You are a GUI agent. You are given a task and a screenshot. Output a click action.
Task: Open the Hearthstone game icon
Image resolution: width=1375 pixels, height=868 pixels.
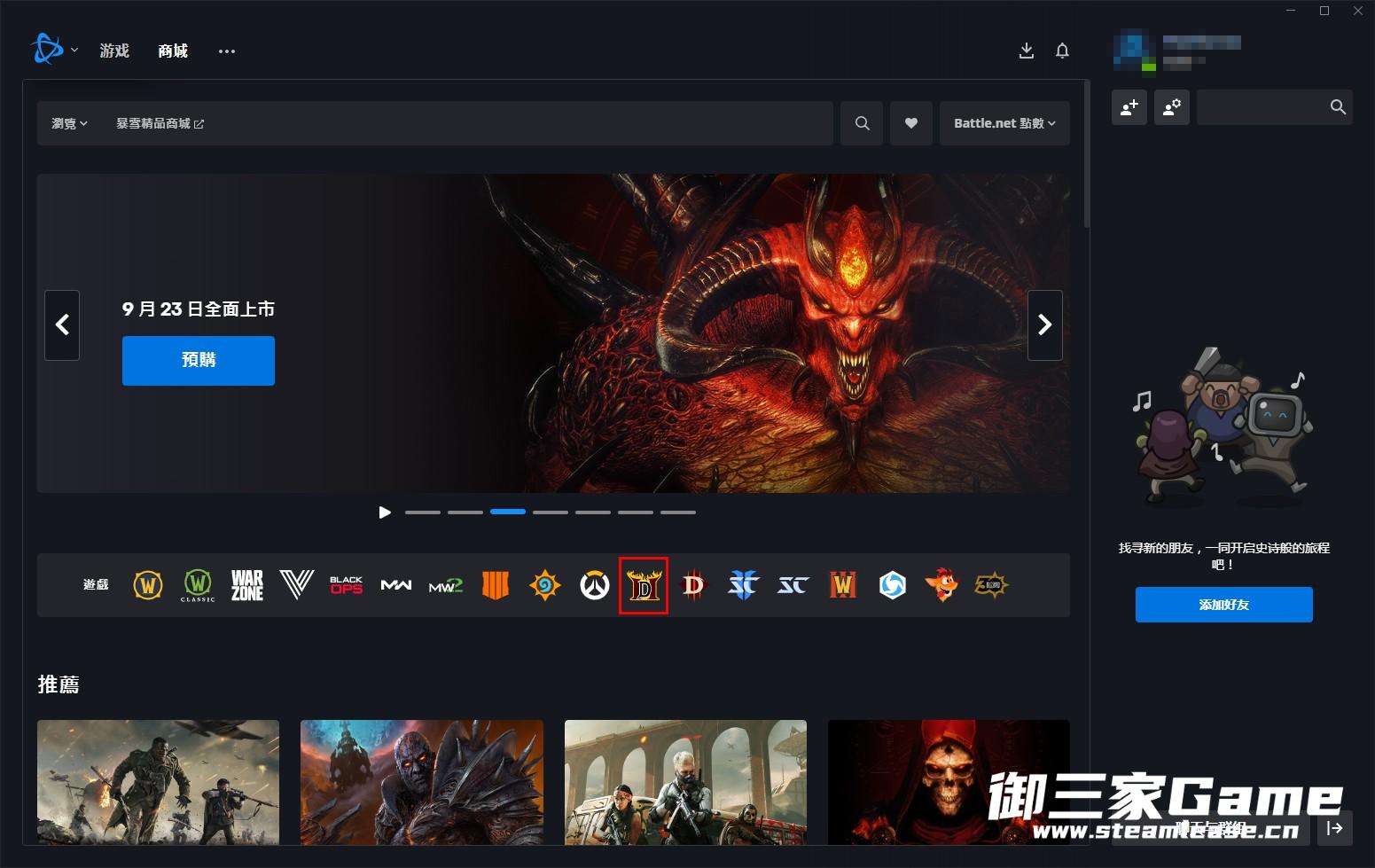[545, 585]
